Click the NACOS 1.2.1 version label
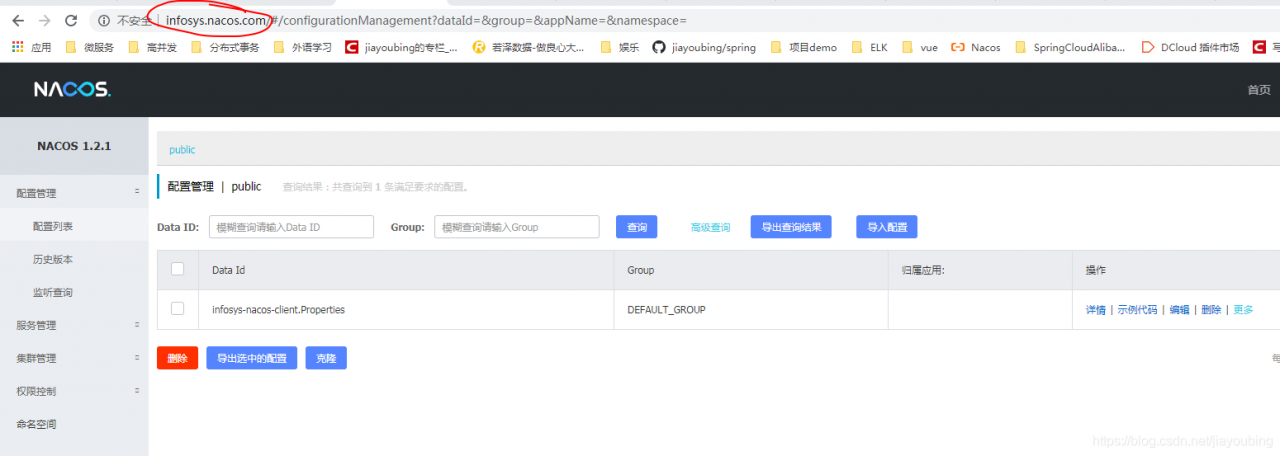Screen dimensions: 1280x456 [x=74, y=146]
